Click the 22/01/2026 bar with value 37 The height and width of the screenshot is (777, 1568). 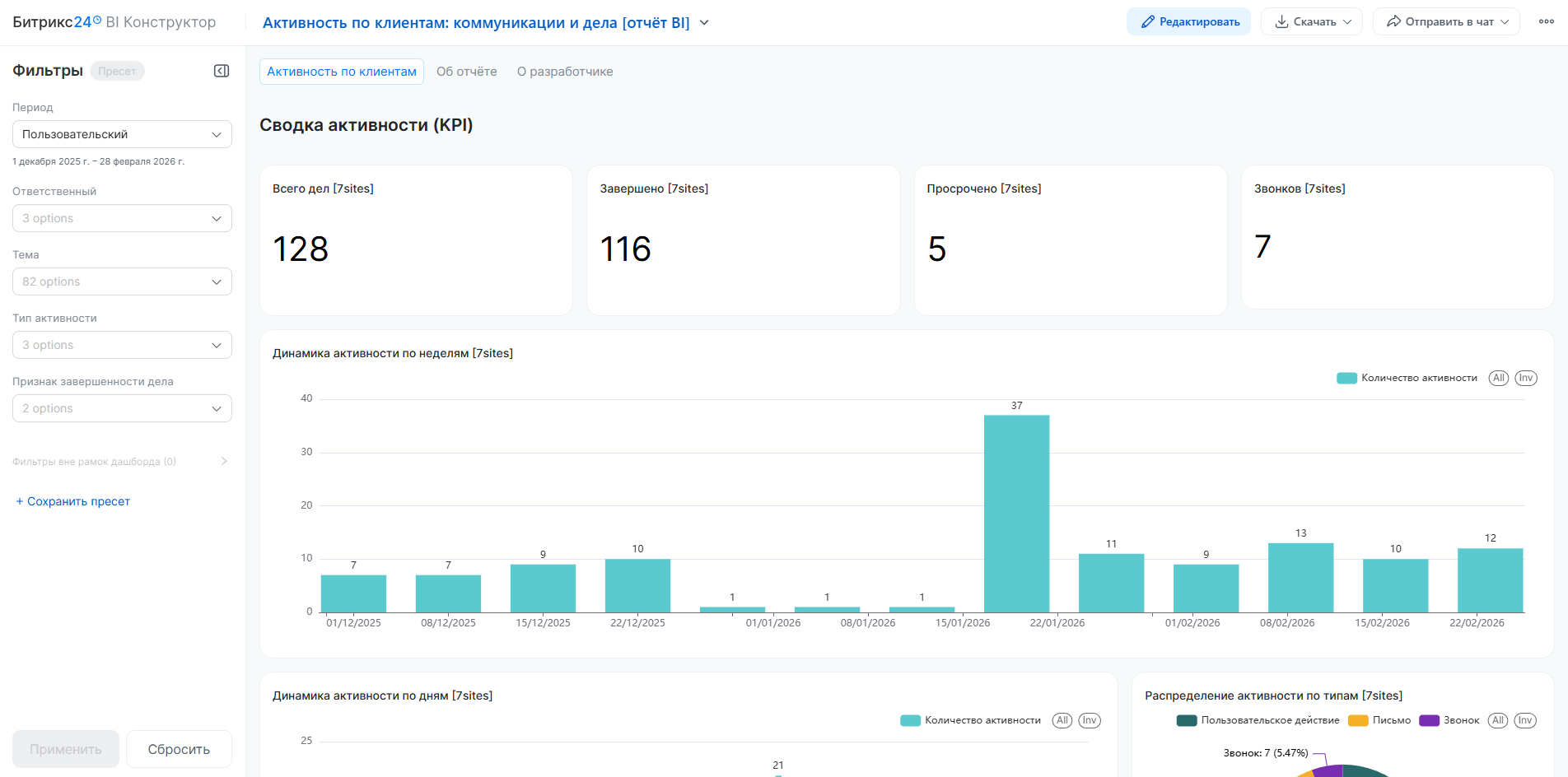[x=1016, y=514]
